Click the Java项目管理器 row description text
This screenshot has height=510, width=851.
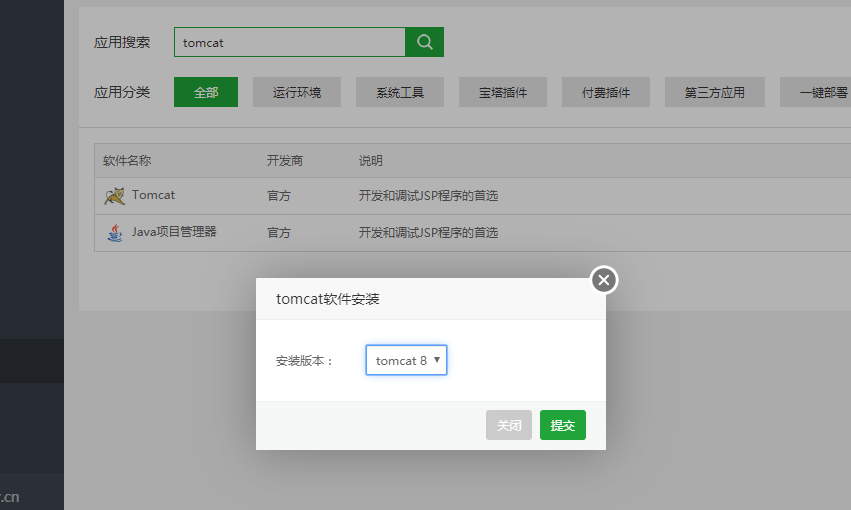pyautogui.click(x=428, y=233)
